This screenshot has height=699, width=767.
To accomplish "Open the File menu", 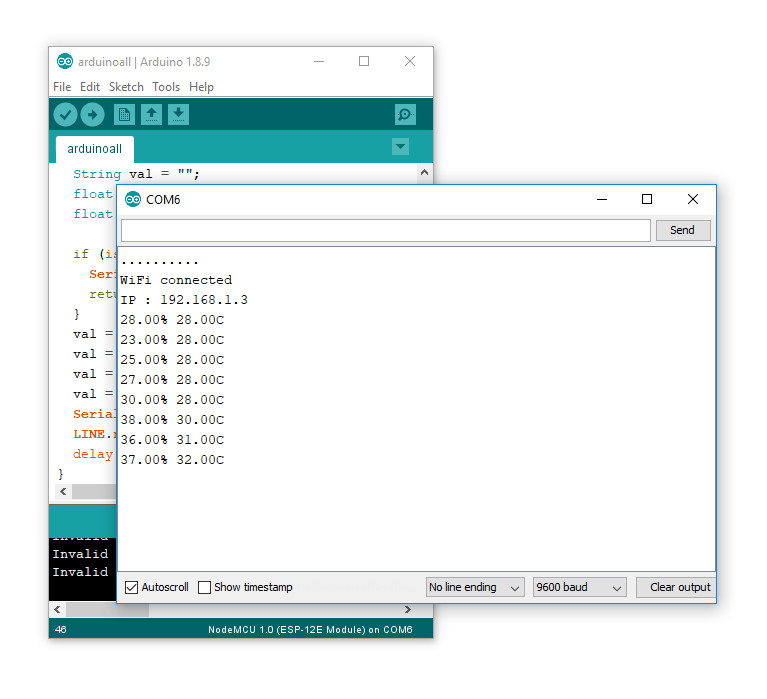I will [x=62, y=87].
